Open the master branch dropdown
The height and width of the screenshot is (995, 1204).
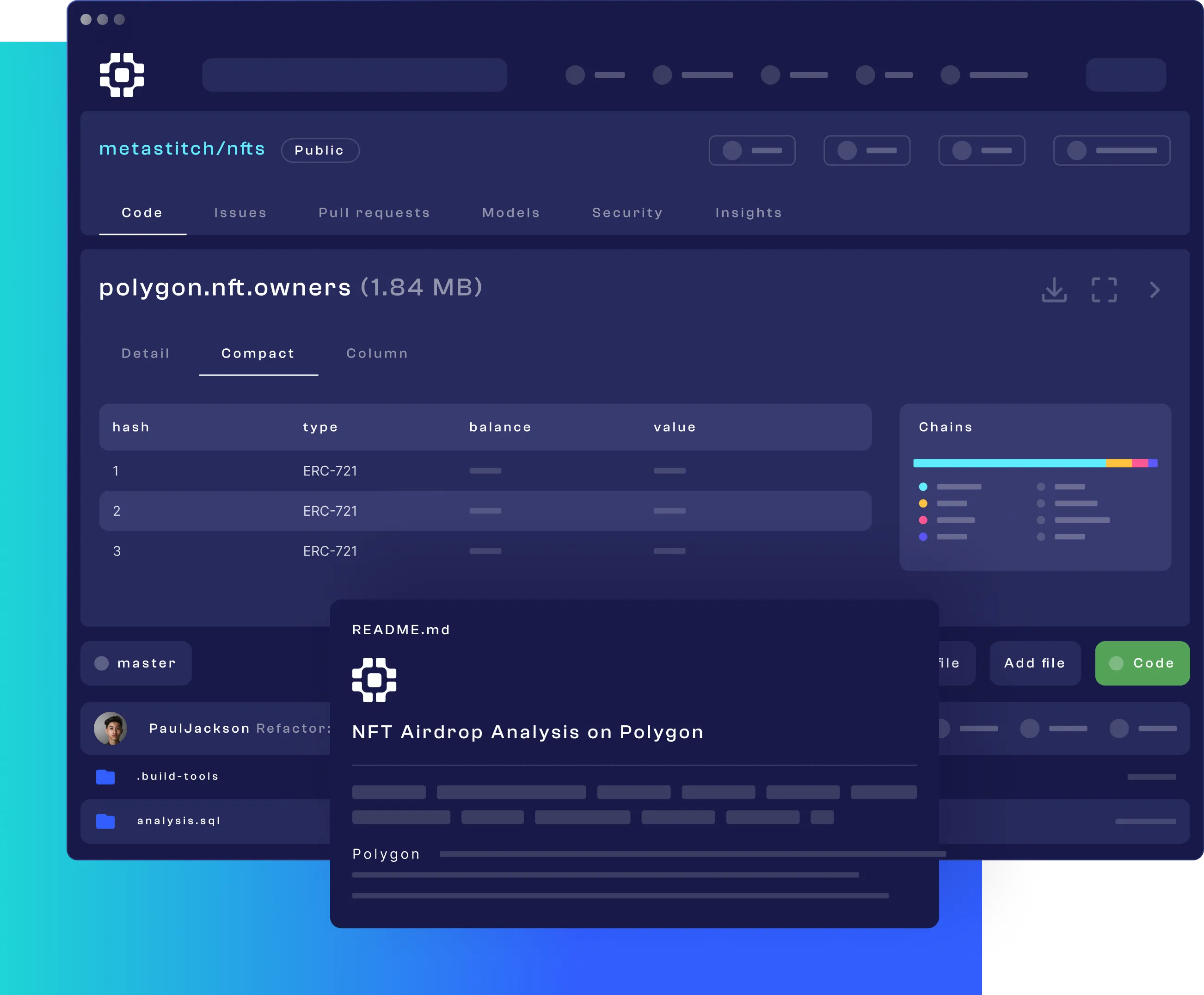point(136,663)
